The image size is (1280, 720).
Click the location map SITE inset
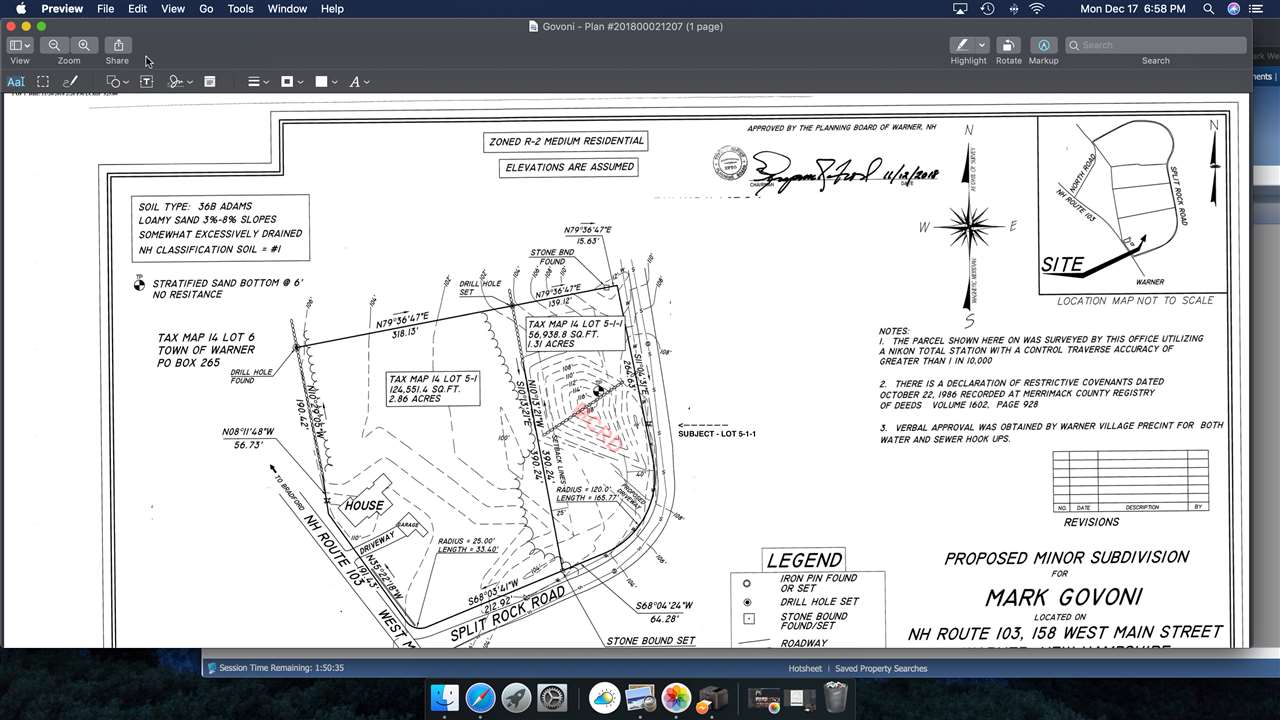coord(1133,205)
